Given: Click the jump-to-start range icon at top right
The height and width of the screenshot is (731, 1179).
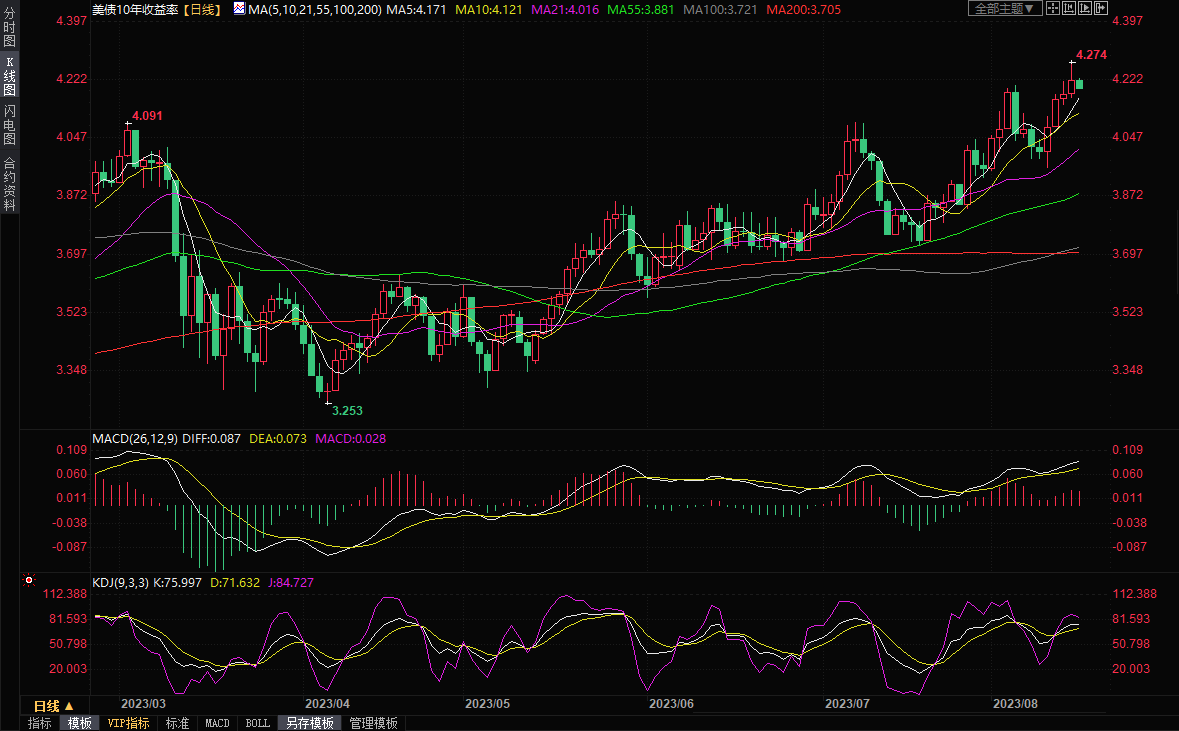Looking at the screenshot, I should 1068,8.
